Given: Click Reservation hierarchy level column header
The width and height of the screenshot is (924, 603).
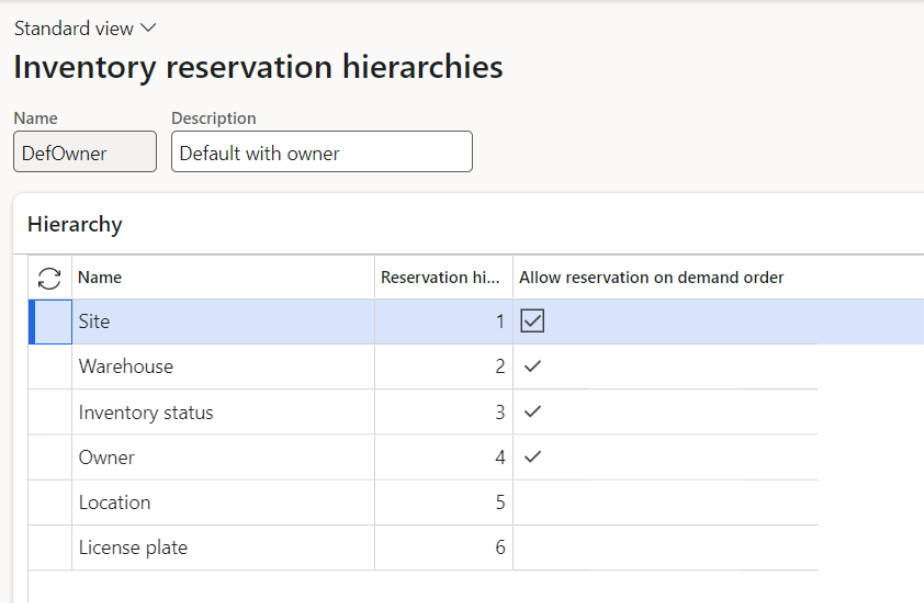Looking at the screenshot, I should coord(440,278).
